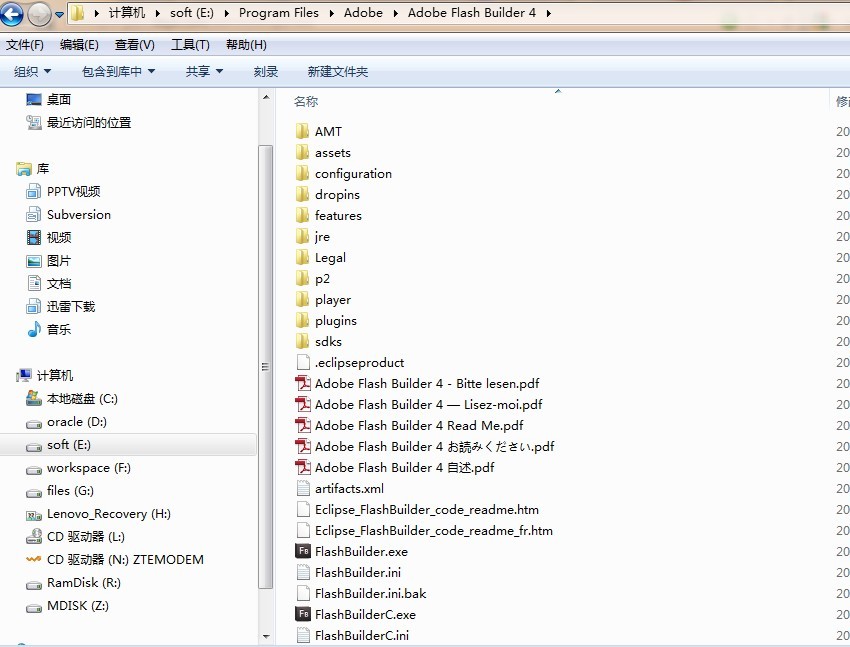The width and height of the screenshot is (850, 647).
Task: Click the AMT folder icon
Action: coord(302,131)
